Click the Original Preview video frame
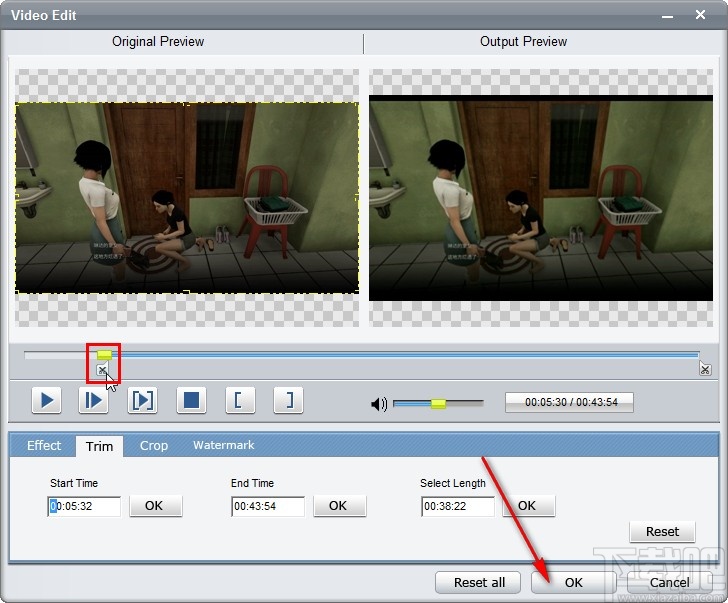 [x=187, y=198]
